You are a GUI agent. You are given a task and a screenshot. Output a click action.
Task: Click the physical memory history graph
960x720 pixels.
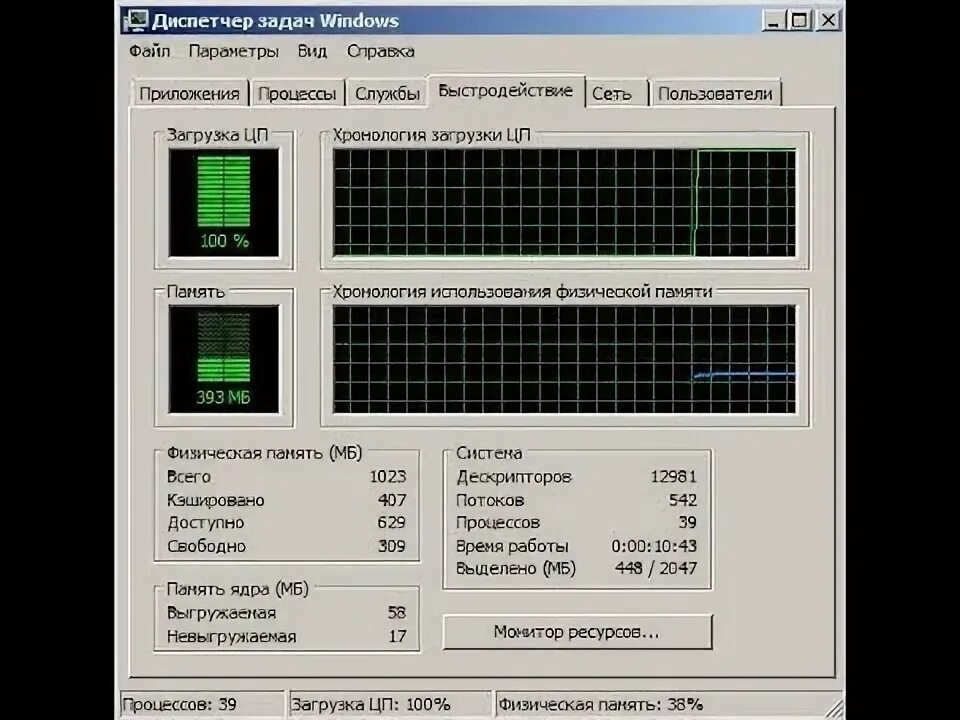point(564,359)
